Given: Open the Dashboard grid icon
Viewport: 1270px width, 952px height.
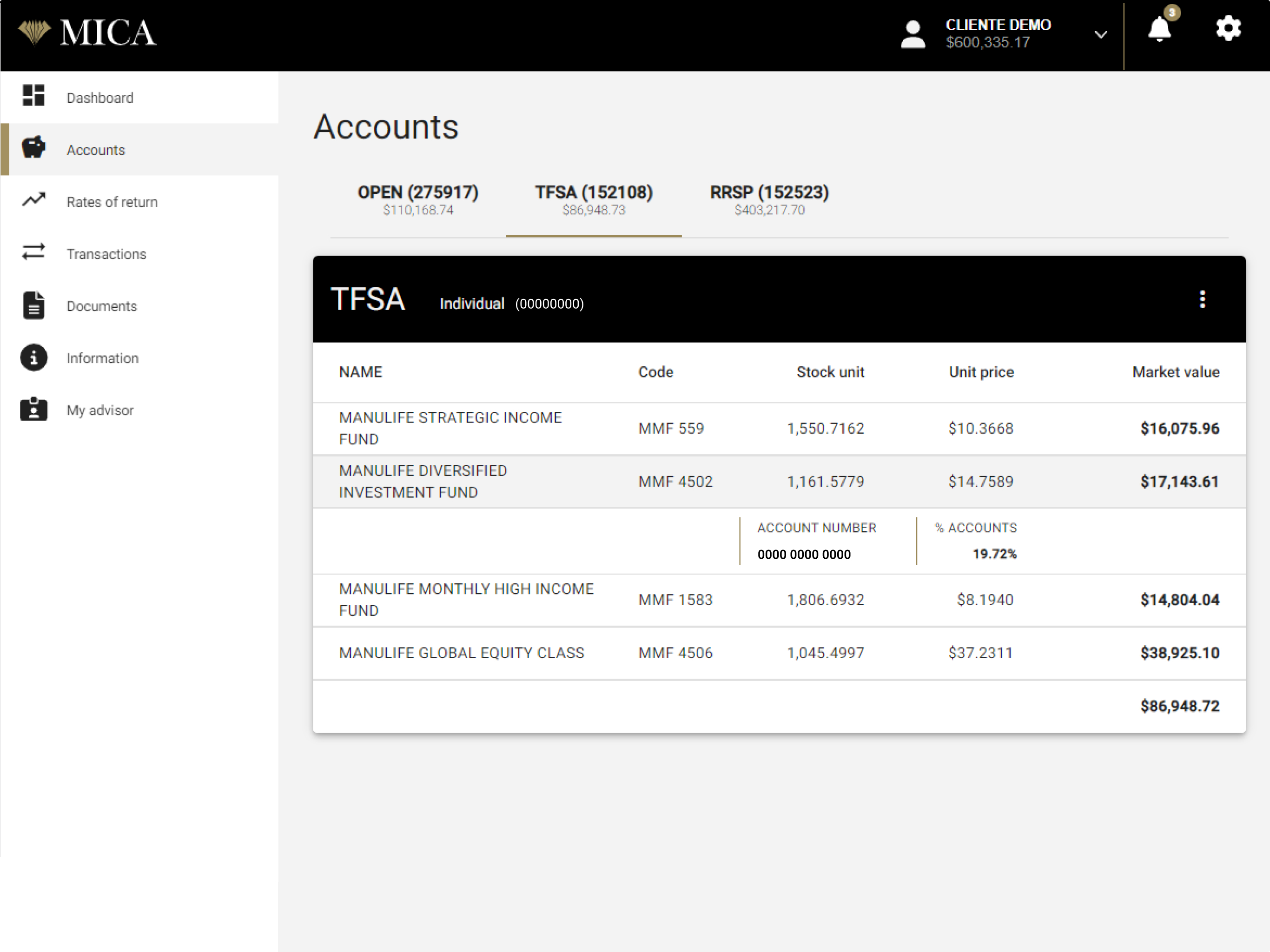Looking at the screenshot, I should click(33, 95).
